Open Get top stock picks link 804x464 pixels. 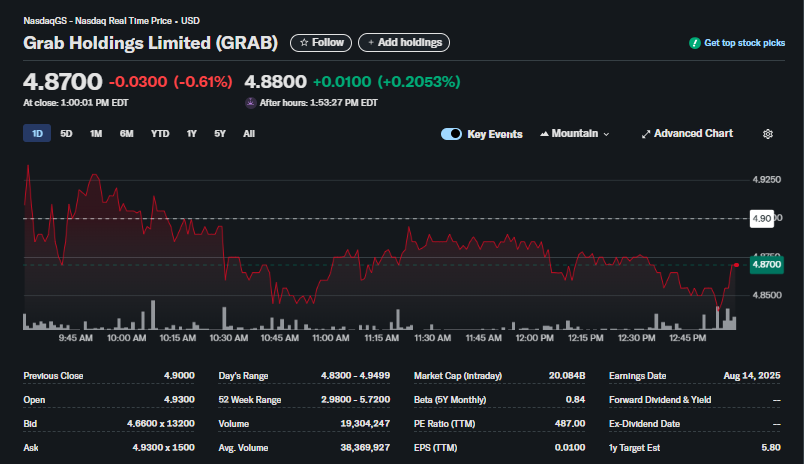tap(744, 43)
